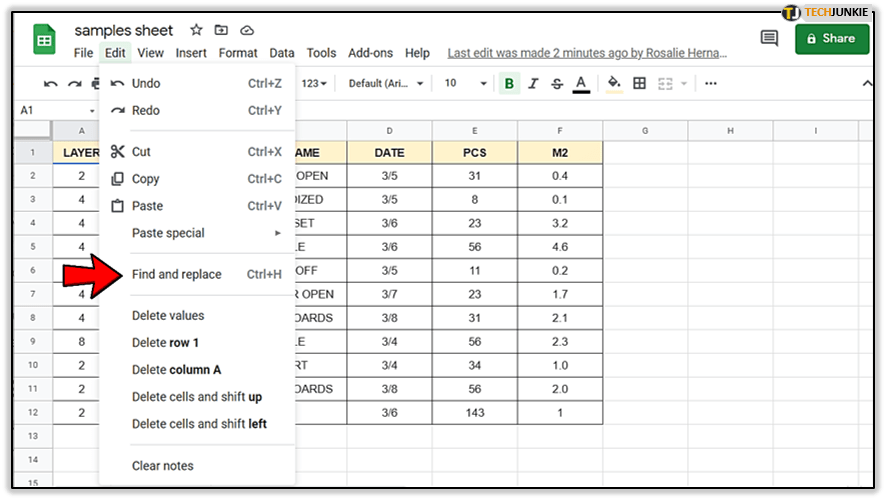Select cell containing 143 in PCS column
Viewport: 886px width, 500px height.
(x=474, y=412)
